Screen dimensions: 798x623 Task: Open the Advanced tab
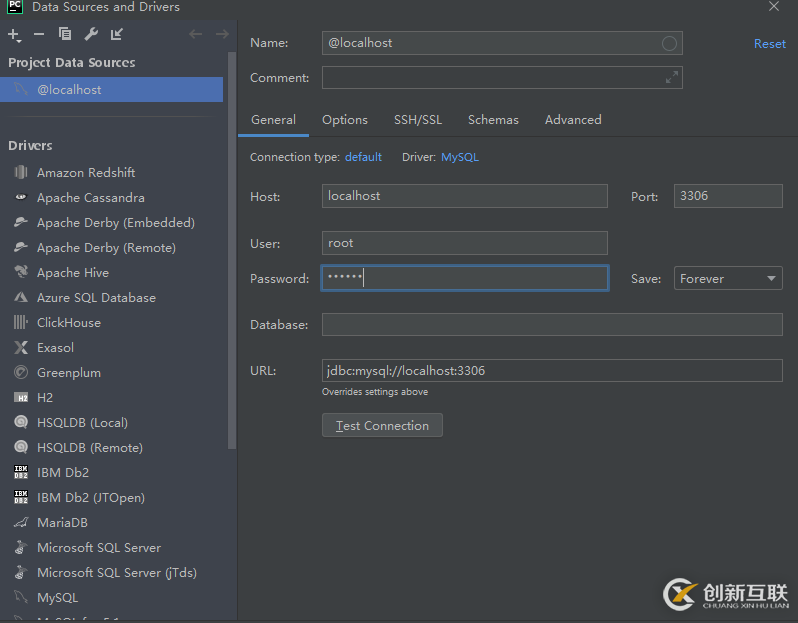click(573, 120)
